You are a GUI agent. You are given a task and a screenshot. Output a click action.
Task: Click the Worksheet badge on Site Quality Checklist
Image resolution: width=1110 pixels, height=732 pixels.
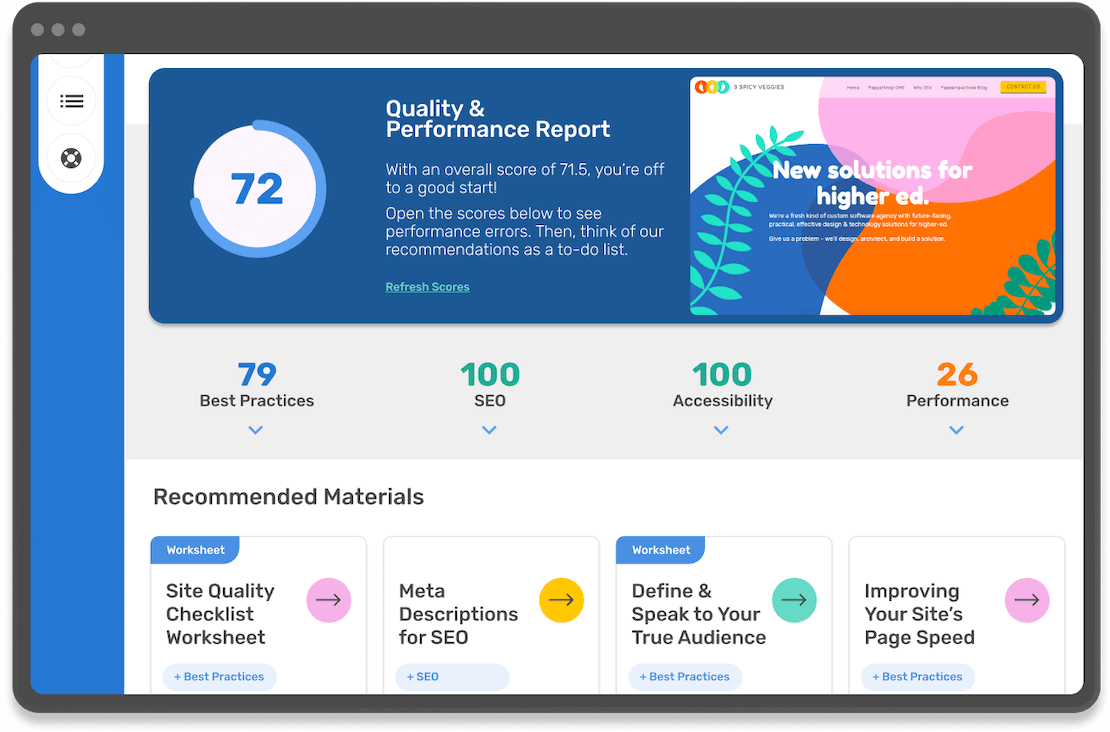click(x=196, y=549)
